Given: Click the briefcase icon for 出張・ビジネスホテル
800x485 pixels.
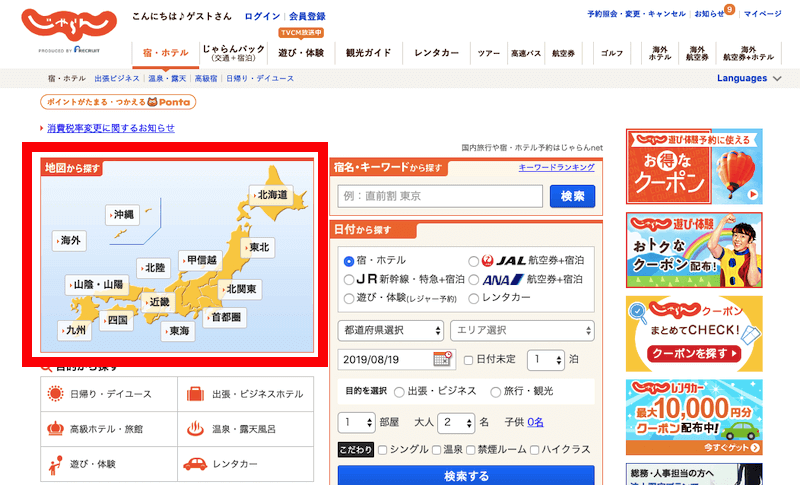Looking at the screenshot, I should point(195,394).
